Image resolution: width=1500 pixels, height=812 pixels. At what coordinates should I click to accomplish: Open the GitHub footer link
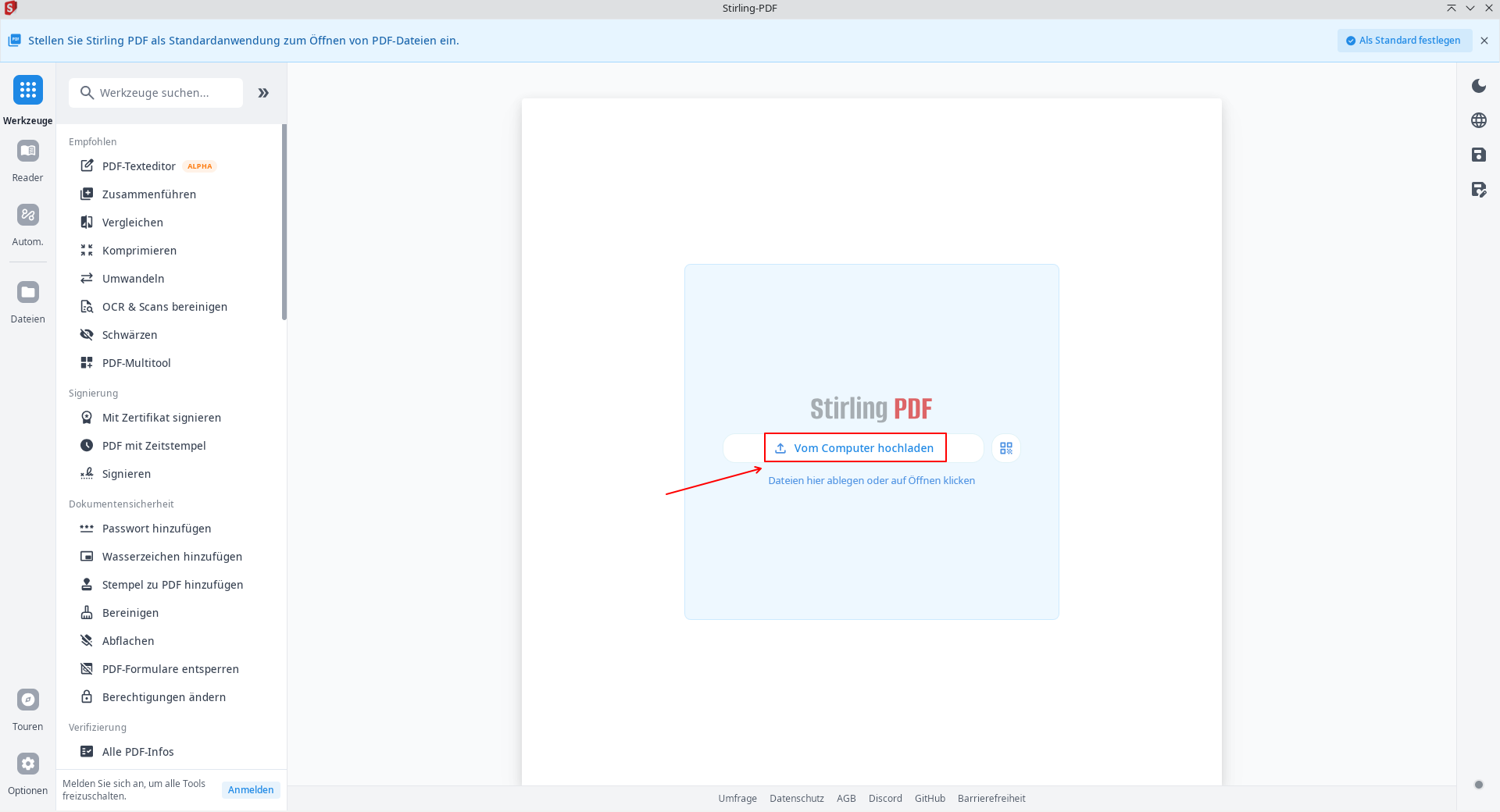click(x=930, y=799)
